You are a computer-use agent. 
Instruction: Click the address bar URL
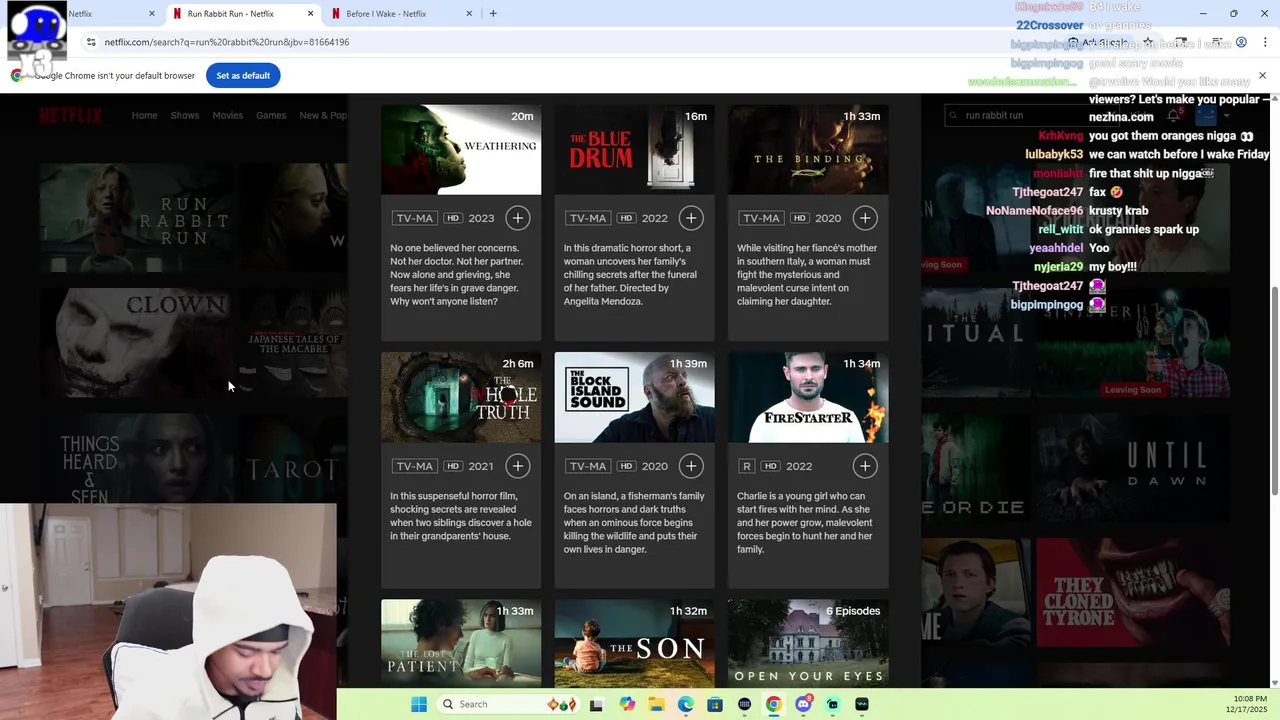click(227, 42)
